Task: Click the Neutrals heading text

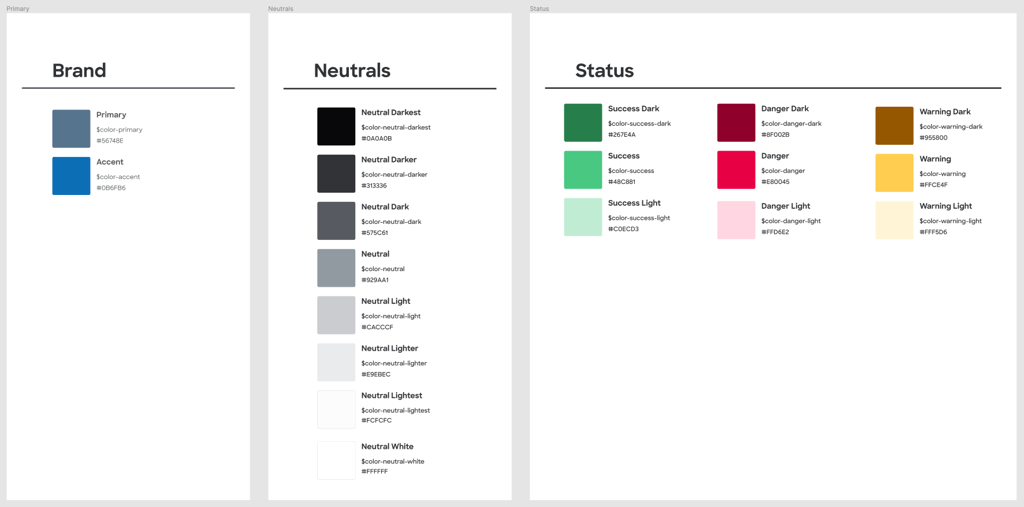Action: pyautogui.click(x=352, y=71)
